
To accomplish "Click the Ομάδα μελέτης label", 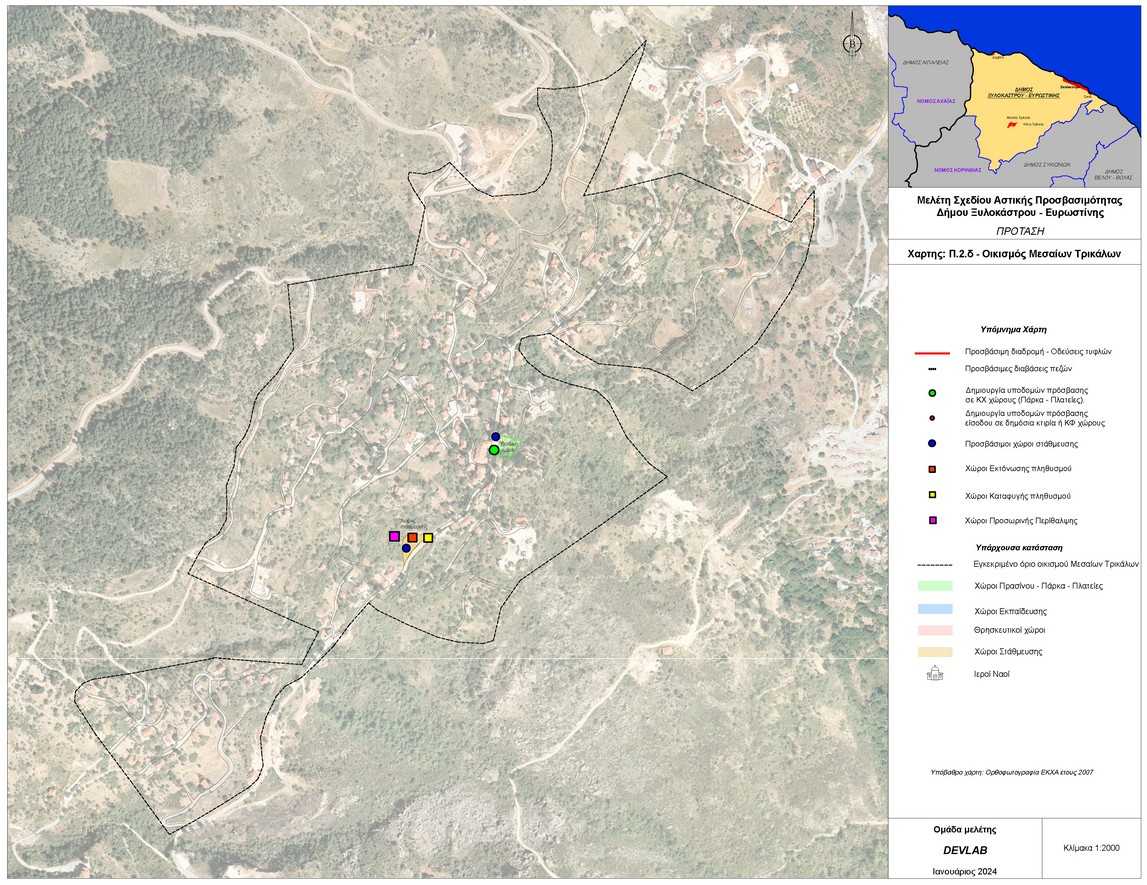I will pyautogui.click(x=965, y=829).
